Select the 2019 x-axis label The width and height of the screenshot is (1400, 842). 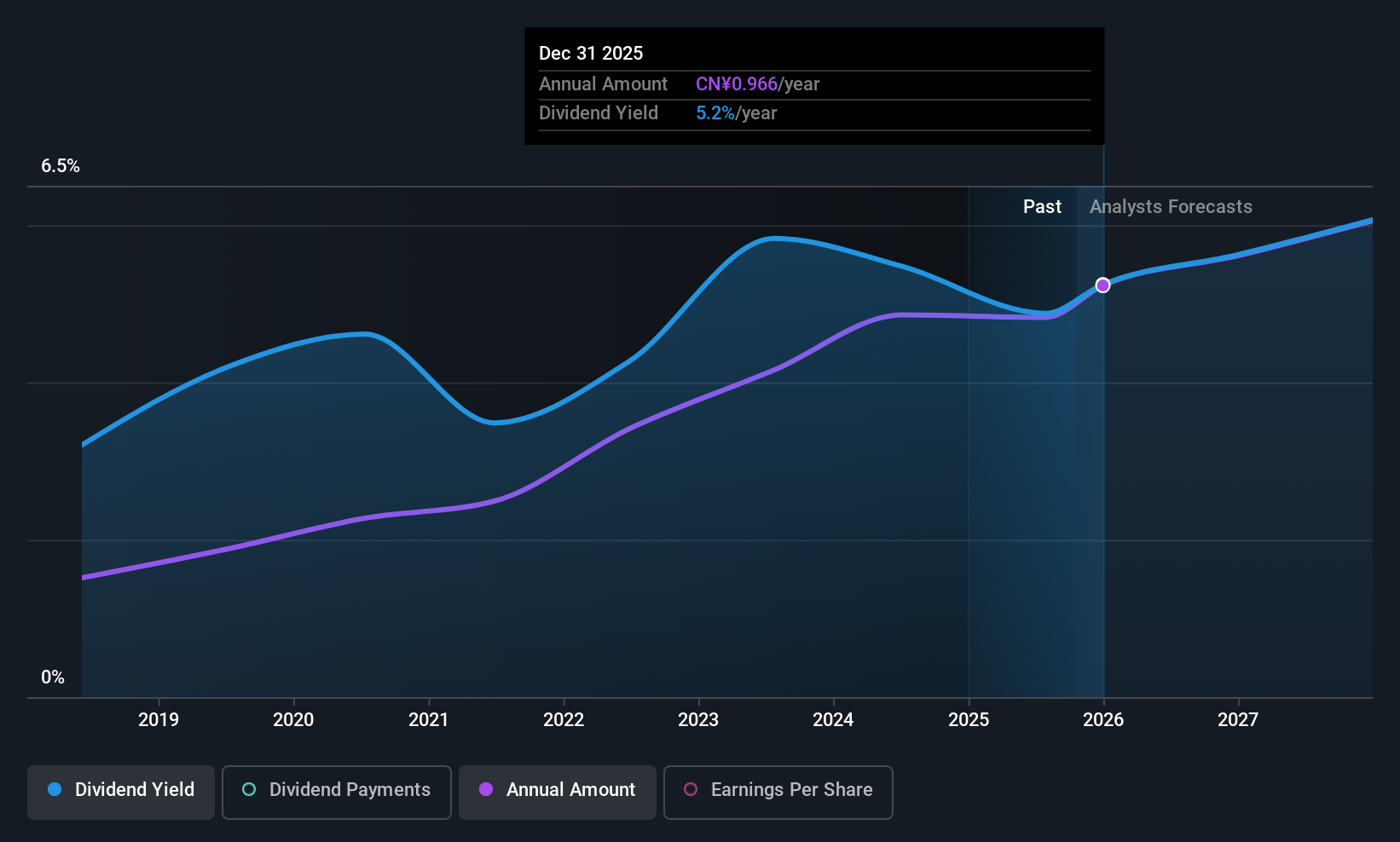point(159,720)
